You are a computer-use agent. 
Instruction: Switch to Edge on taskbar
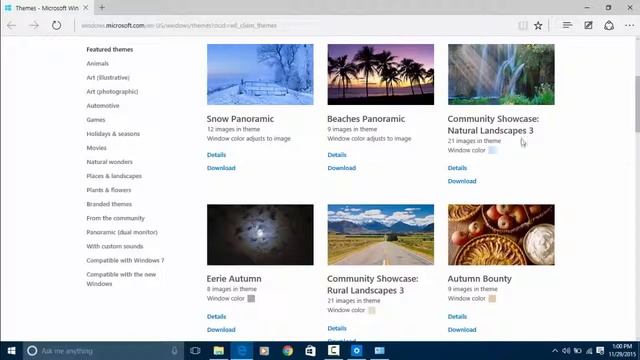pos(242,351)
